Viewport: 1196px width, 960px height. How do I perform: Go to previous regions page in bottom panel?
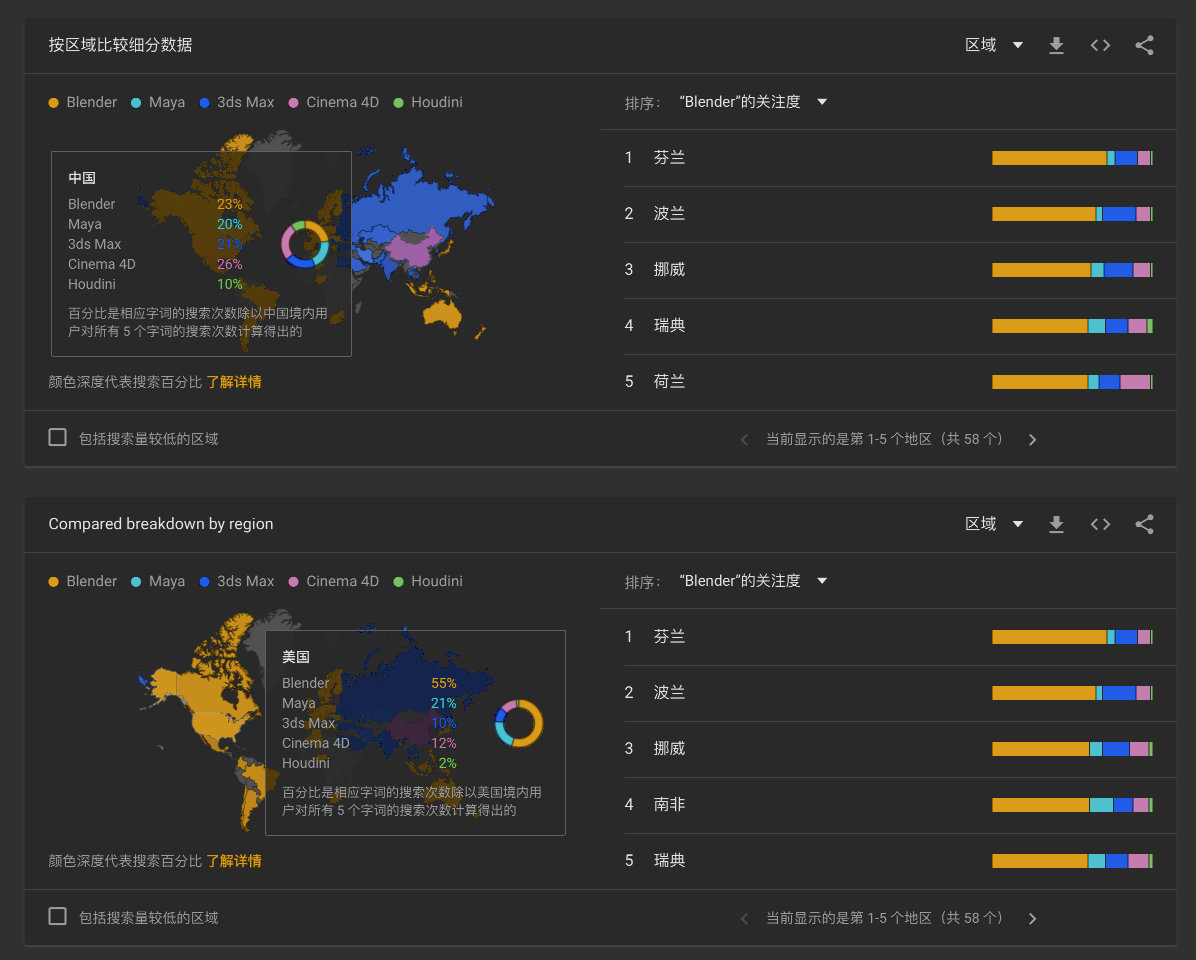(744, 918)
